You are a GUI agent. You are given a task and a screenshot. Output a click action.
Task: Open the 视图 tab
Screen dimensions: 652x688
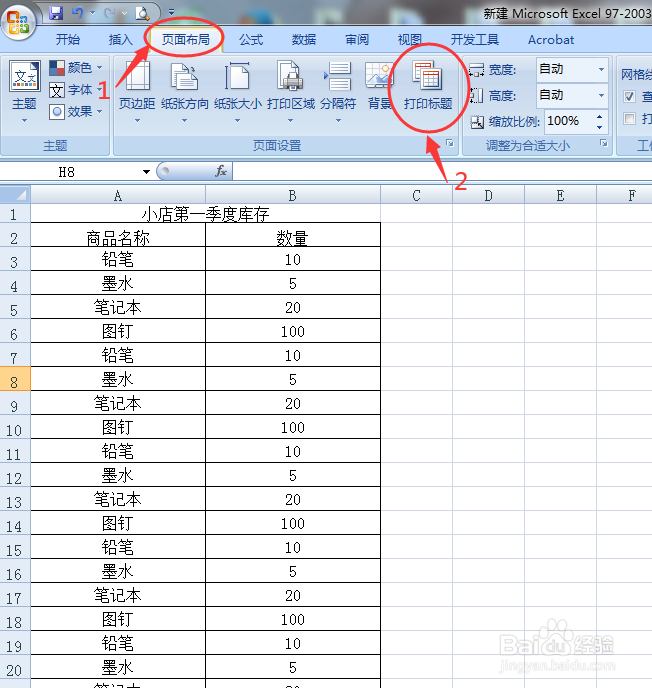(x=410, y=40)
